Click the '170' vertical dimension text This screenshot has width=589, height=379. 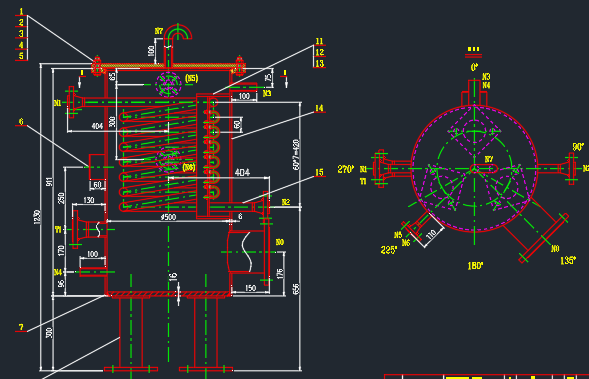[x=61, y=251]
